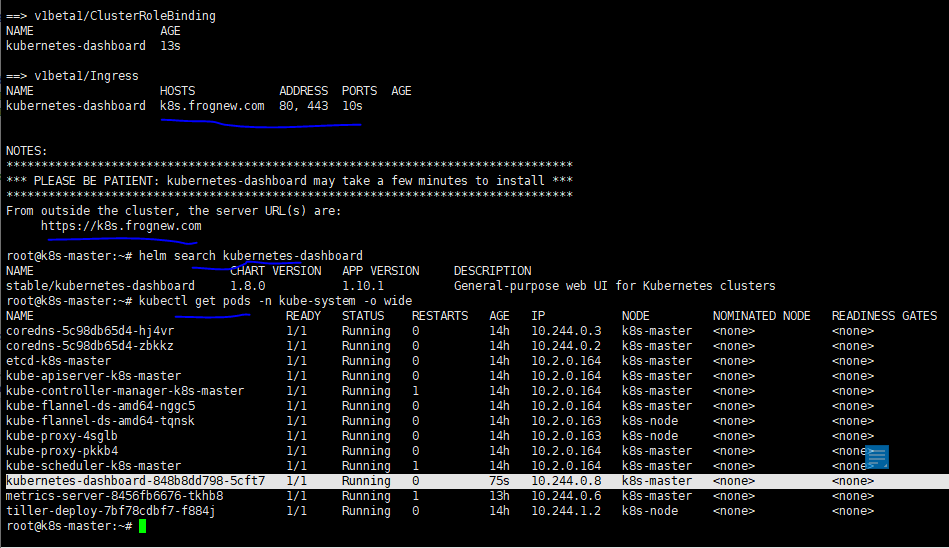Click the "helm search kubernetes-dashboard" command
949x548 pixels.
(x=251, y=256)
